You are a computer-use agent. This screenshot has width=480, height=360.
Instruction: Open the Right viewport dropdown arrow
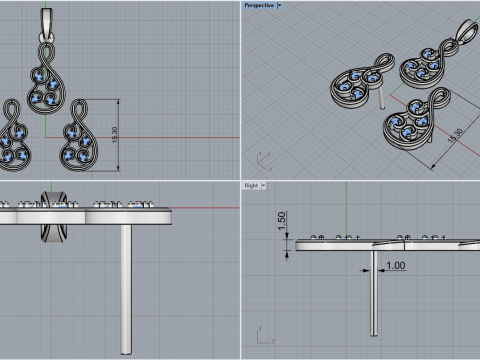point(263,186)
